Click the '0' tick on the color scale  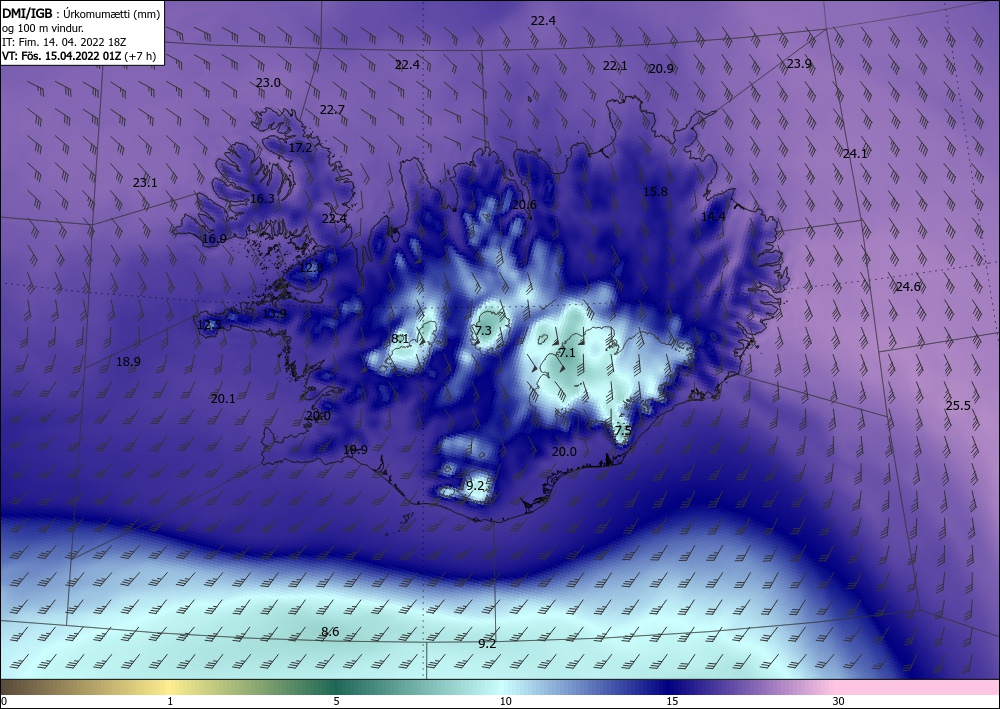tap(4, 701)
